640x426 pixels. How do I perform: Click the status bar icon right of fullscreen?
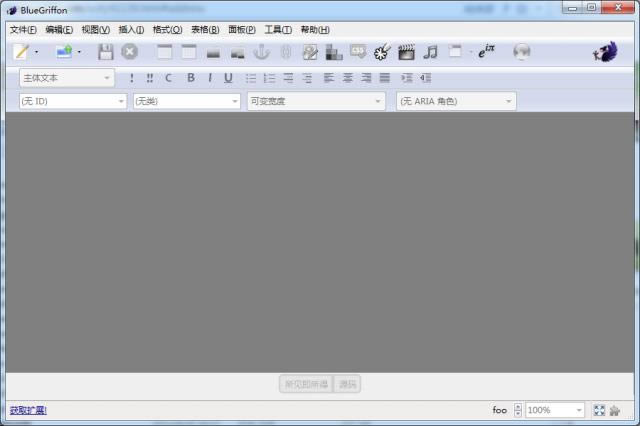point(615,410)
